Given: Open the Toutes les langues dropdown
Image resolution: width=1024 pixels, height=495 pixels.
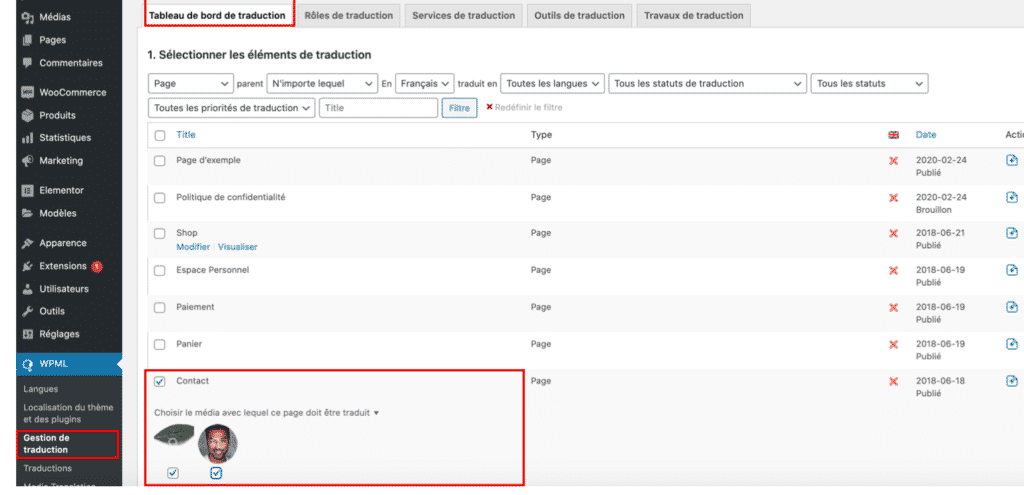Looking at the screenshot, I should (x=552, y=84).
